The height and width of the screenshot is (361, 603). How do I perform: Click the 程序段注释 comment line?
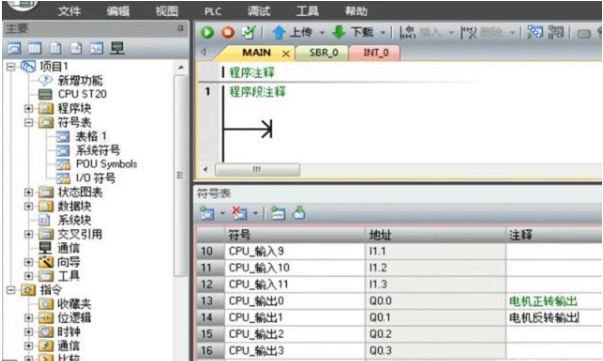(x=257, y=92)
